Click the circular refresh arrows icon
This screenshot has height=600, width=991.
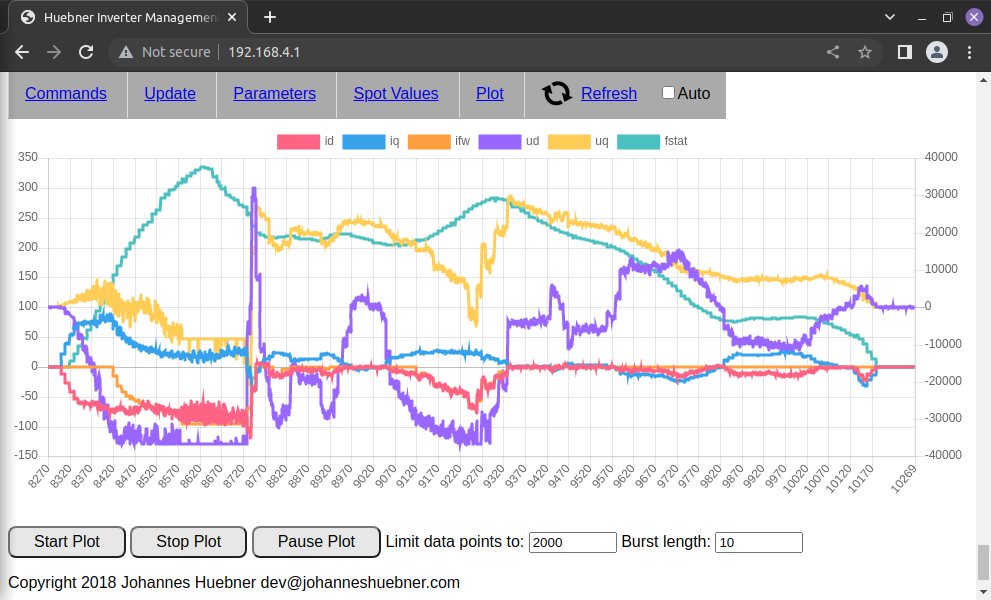tap(557, 93)
